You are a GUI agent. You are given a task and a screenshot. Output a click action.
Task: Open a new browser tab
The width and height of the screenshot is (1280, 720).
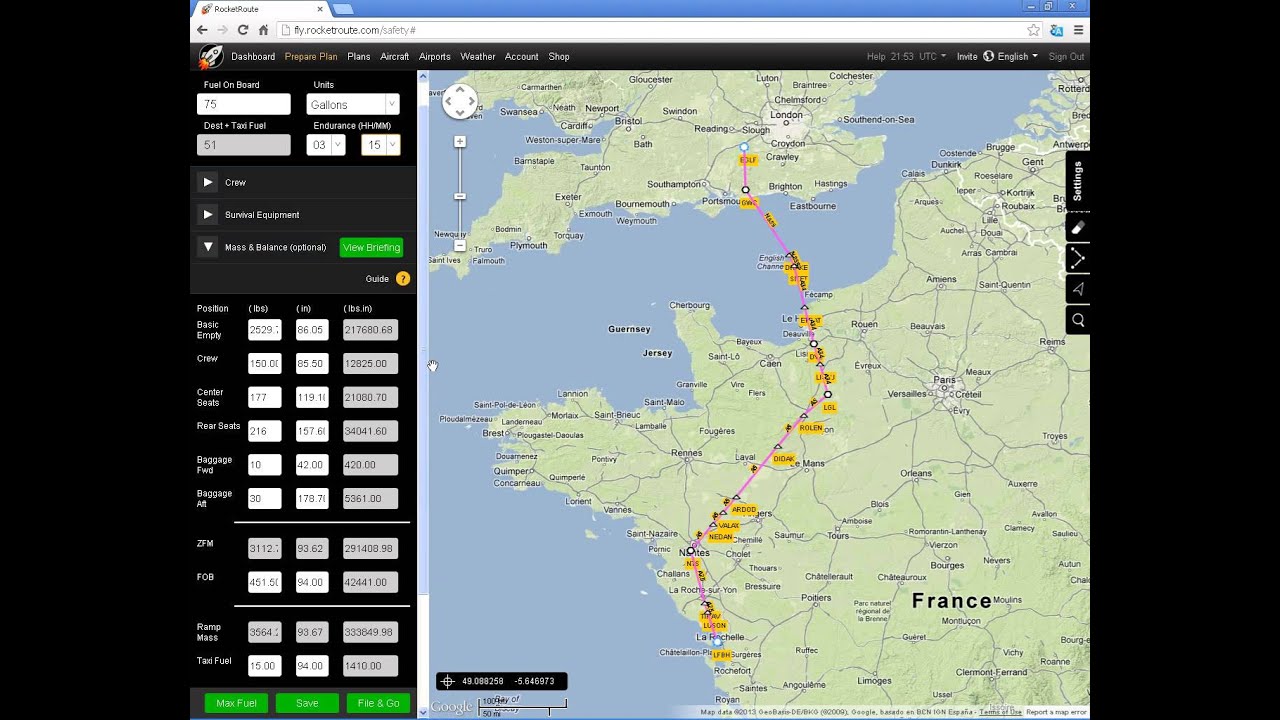coord(343,9)
